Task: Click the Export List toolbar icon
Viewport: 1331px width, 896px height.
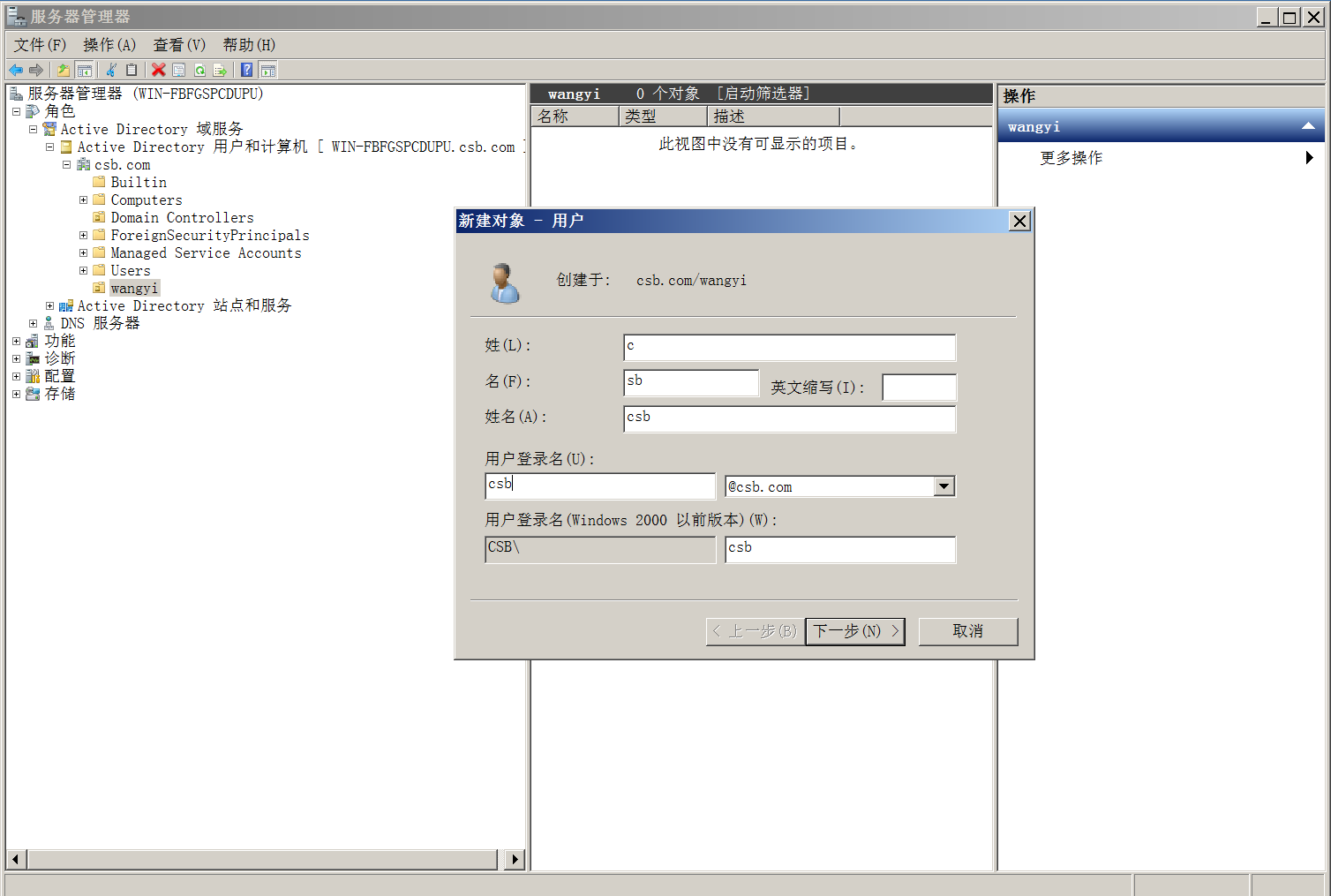Action: click(220, 70)
